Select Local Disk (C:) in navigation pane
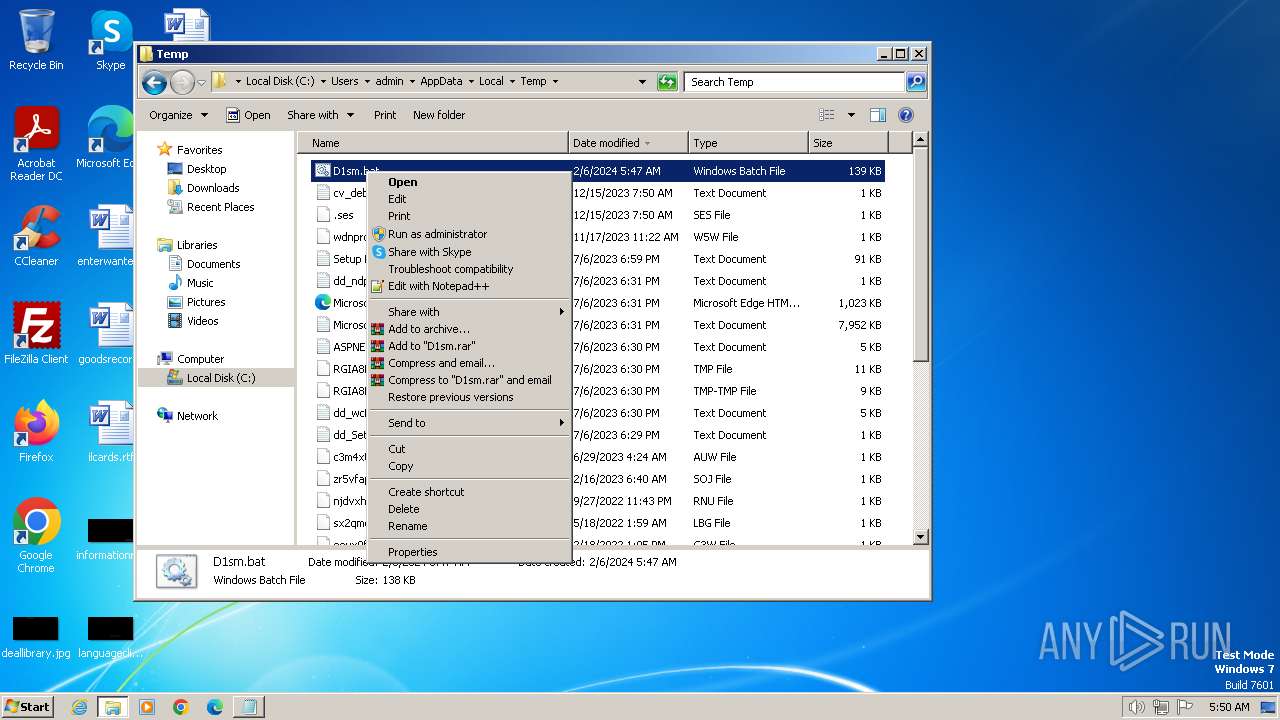 point(221,378)
